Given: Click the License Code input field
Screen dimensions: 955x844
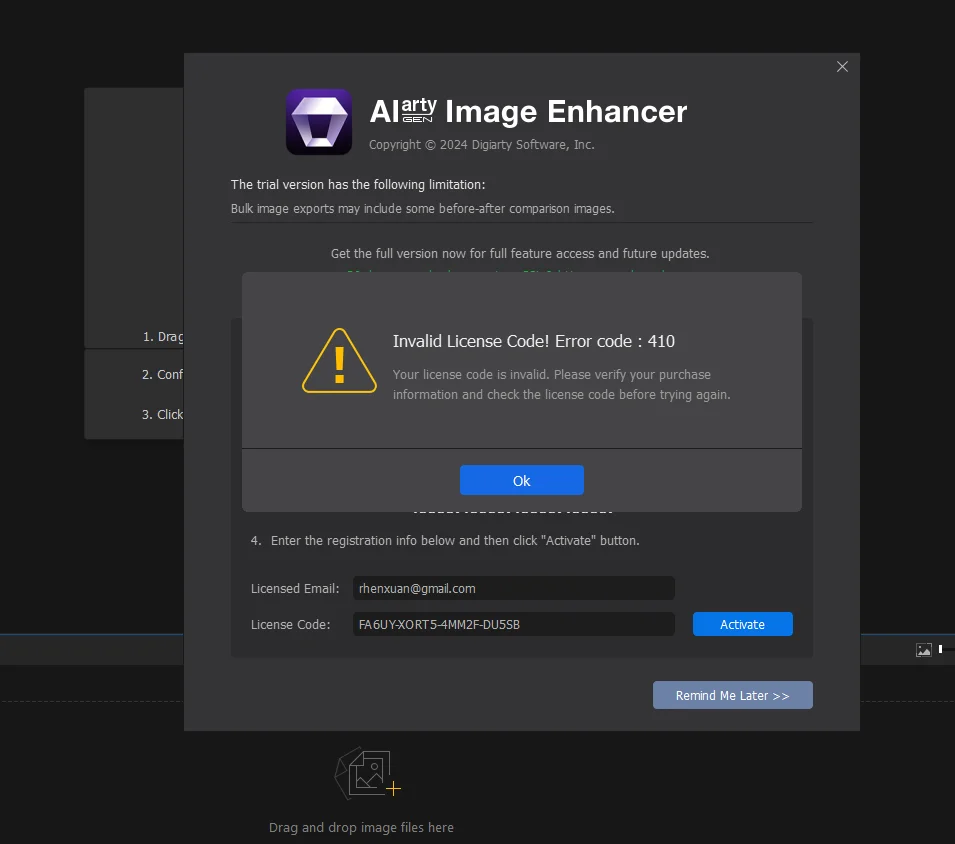Looking at the screenshot, I should 513,624.
